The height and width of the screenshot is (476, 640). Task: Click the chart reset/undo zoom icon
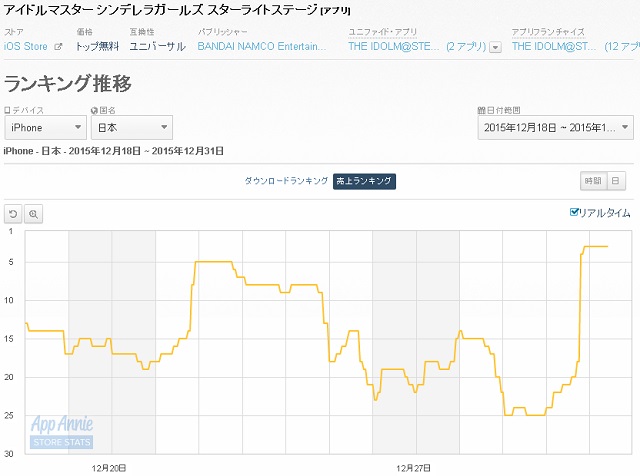pyautogui.click(x=13, y=214)
